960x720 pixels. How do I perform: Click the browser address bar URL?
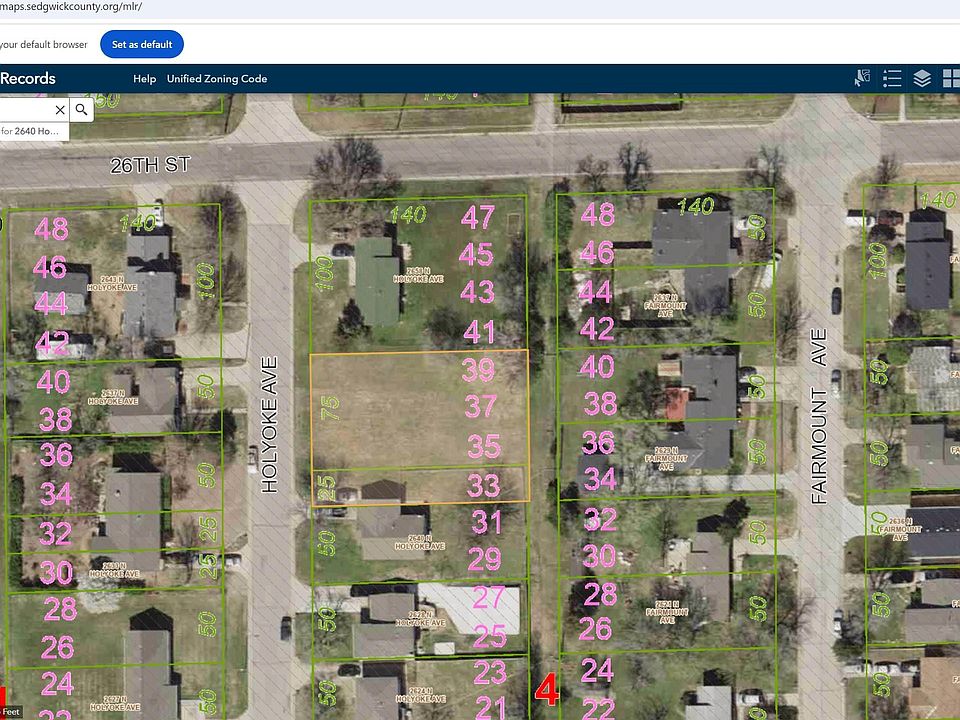pyautogui.click(x=71, y=7)
